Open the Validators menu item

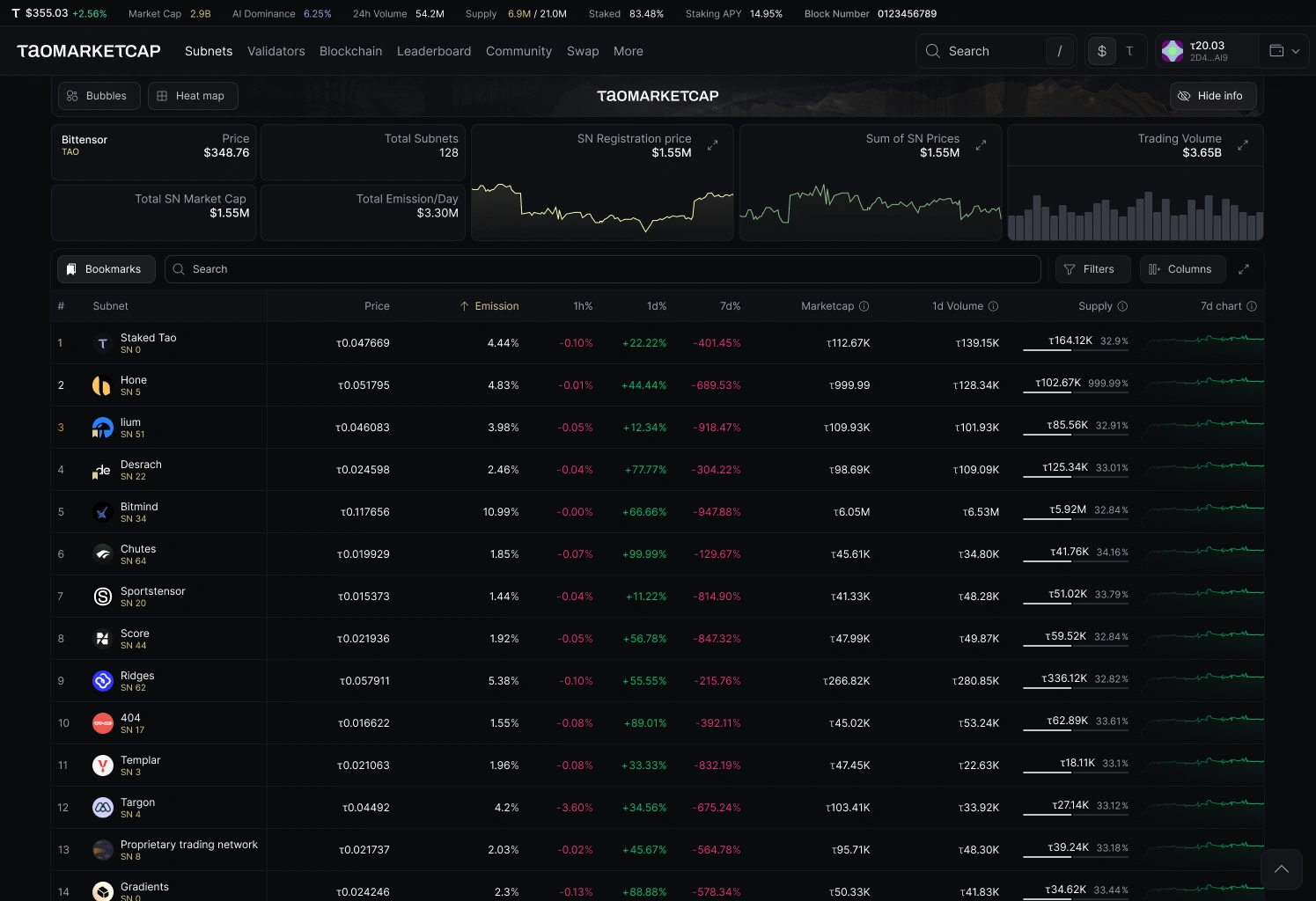(x=276, y=51)
